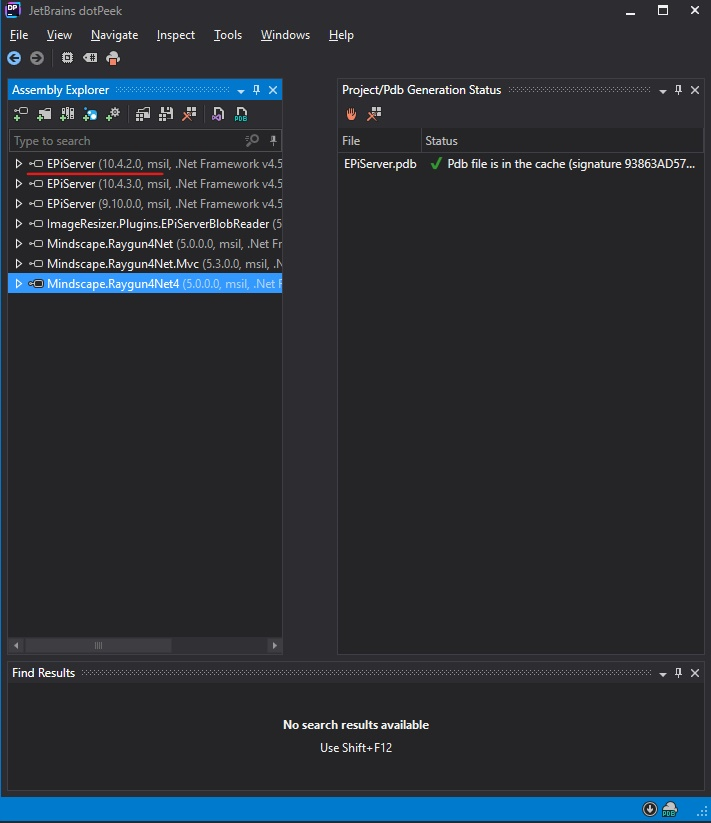
Task: Click the Export to Visual Studio project icon
Action: click(x=218, y=114)
